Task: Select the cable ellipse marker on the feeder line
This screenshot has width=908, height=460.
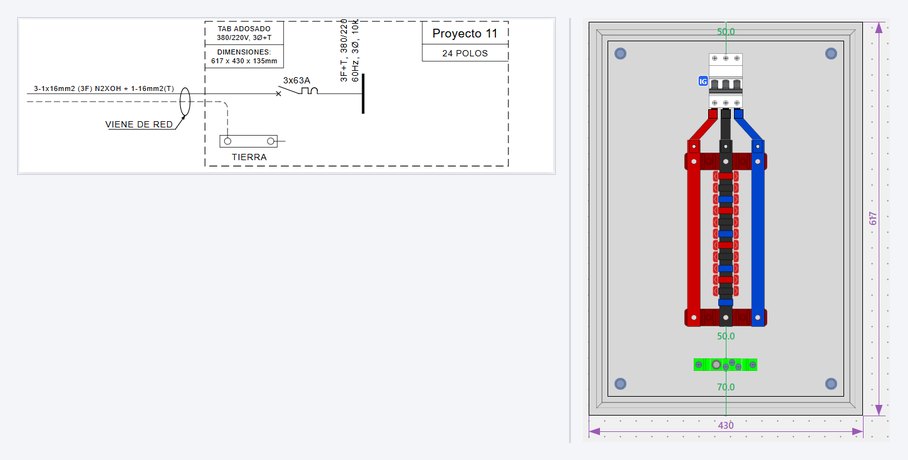Action: pos(185,101)
